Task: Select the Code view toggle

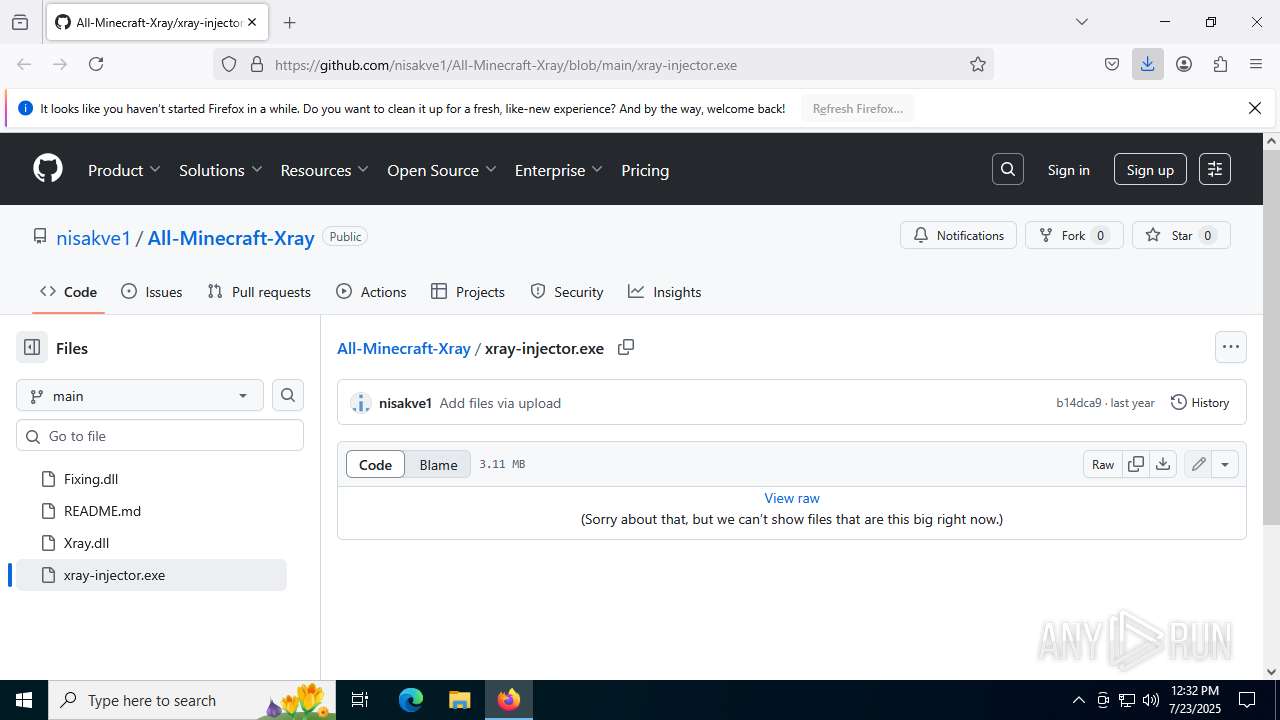Action: point(375,464)
